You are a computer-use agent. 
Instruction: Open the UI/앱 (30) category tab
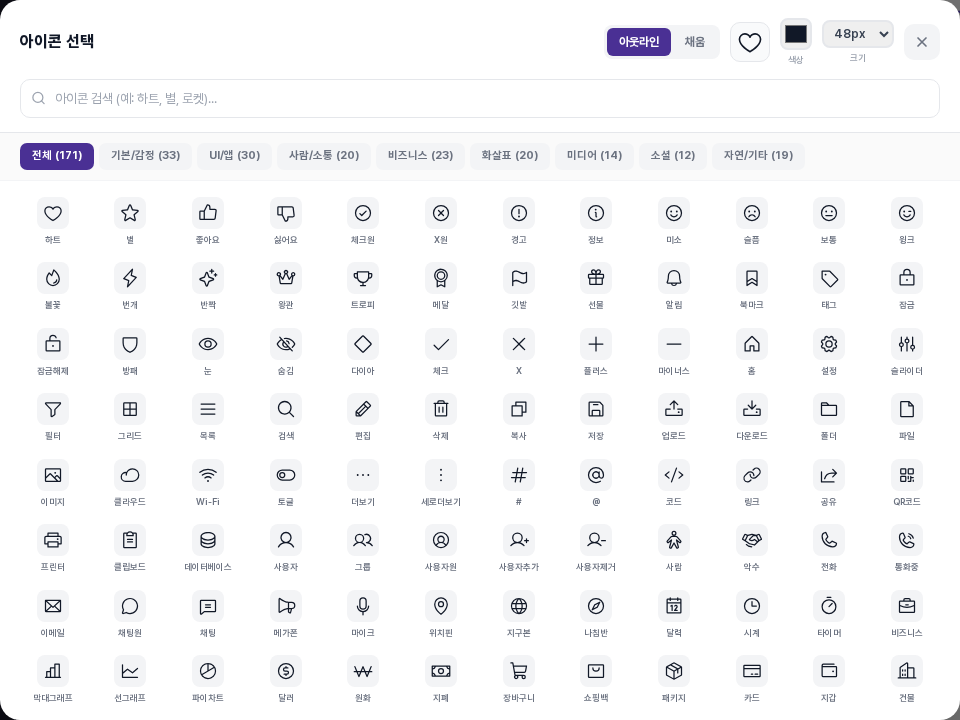pos(234,156)
